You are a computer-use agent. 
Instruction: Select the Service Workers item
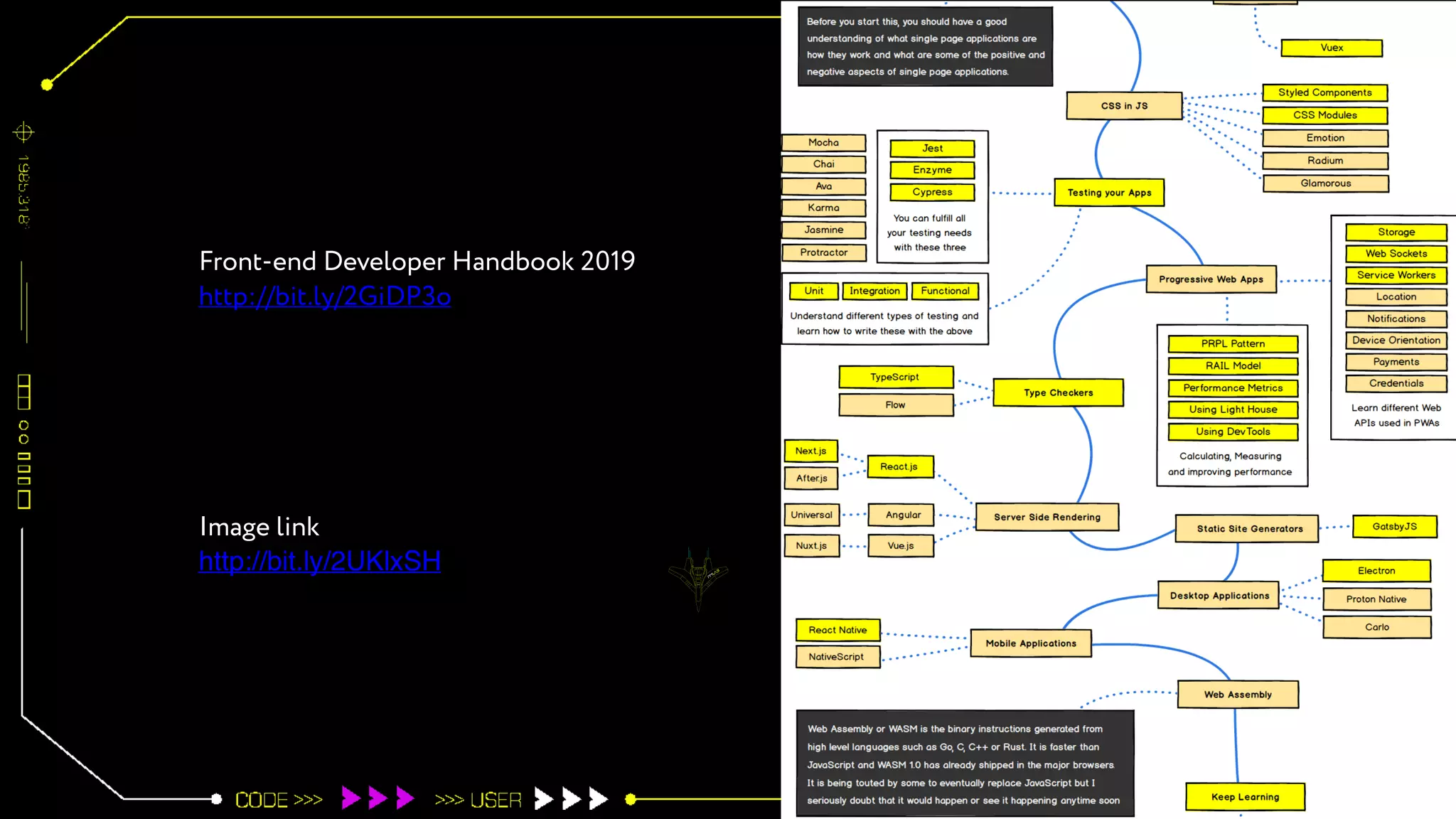(x=1396, y=275)
